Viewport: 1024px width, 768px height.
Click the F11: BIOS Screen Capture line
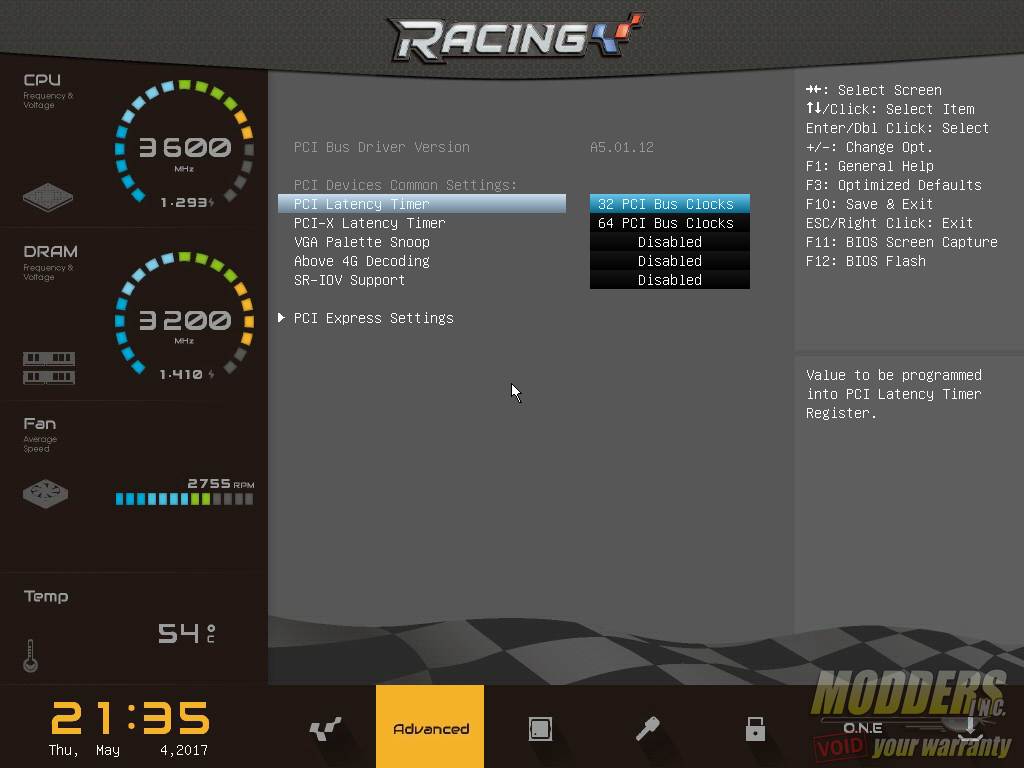[x=901, y=242]
